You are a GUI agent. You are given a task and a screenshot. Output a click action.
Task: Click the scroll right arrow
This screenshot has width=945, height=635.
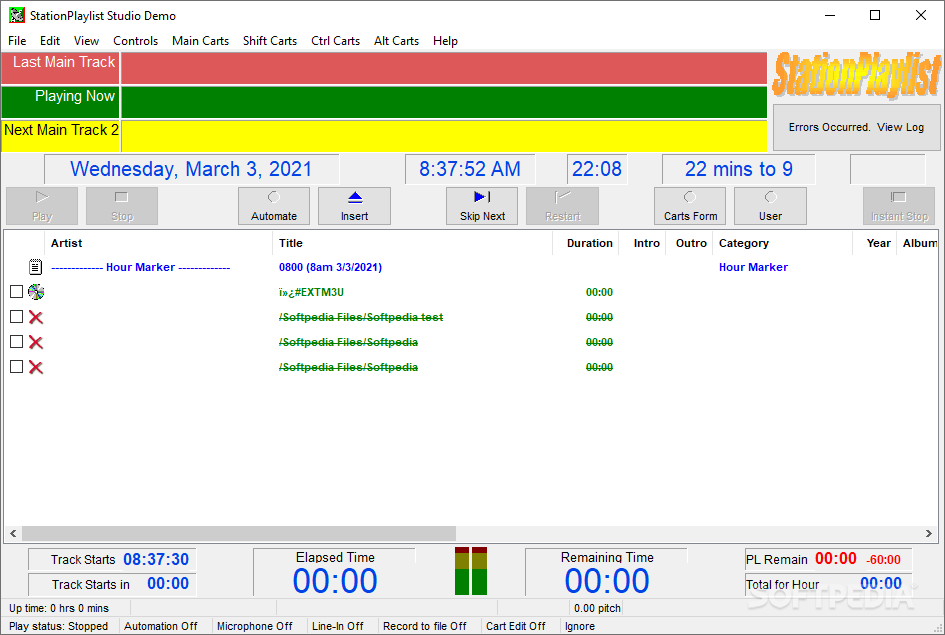[x=929, y=533]
